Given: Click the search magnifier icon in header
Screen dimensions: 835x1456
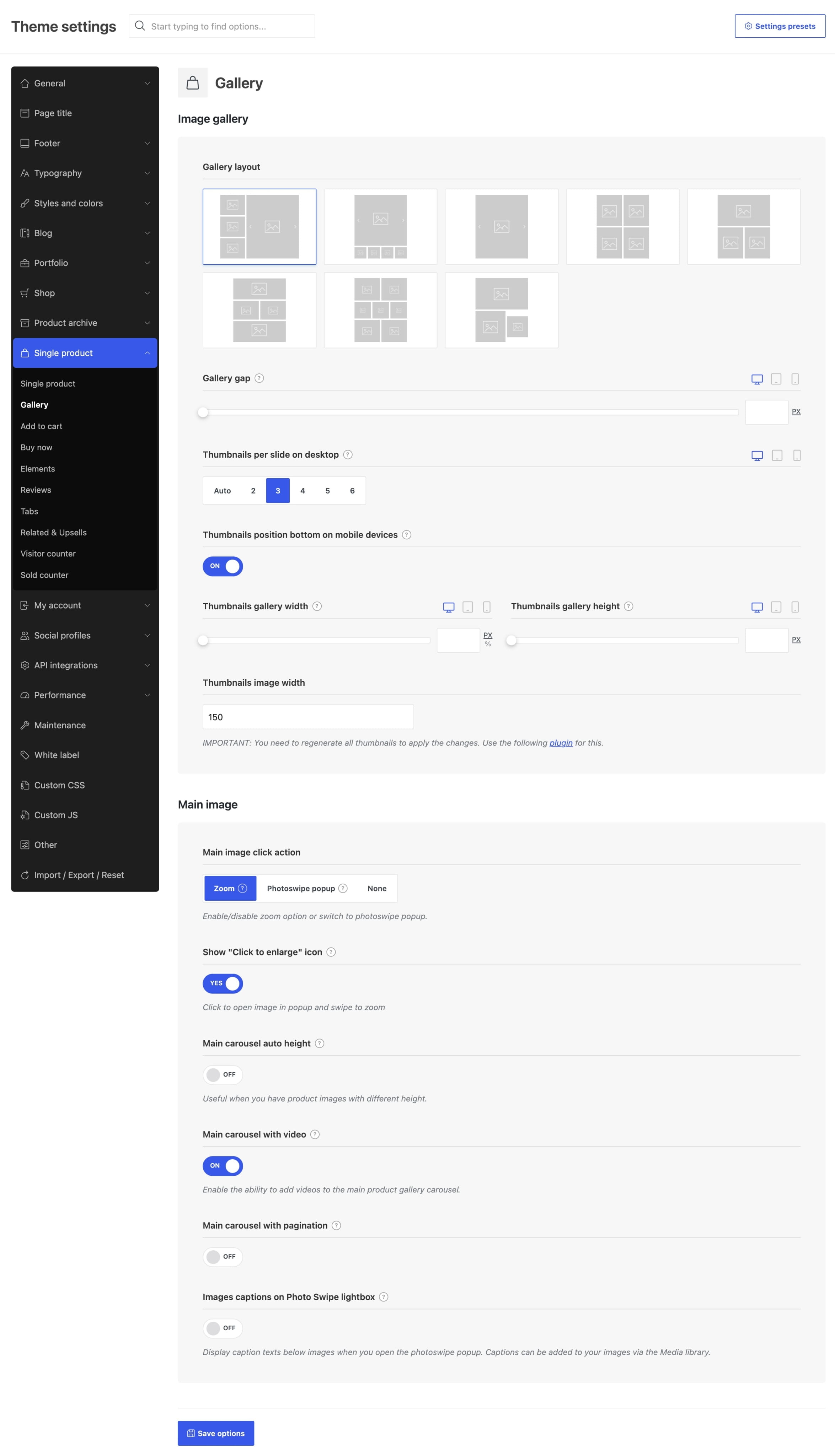Looking at the screenshot, I should point(140,26).
